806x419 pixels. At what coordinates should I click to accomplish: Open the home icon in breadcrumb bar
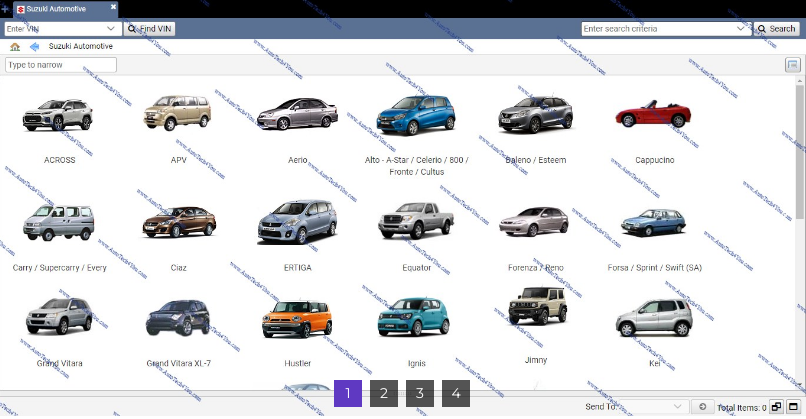(15, 47)
